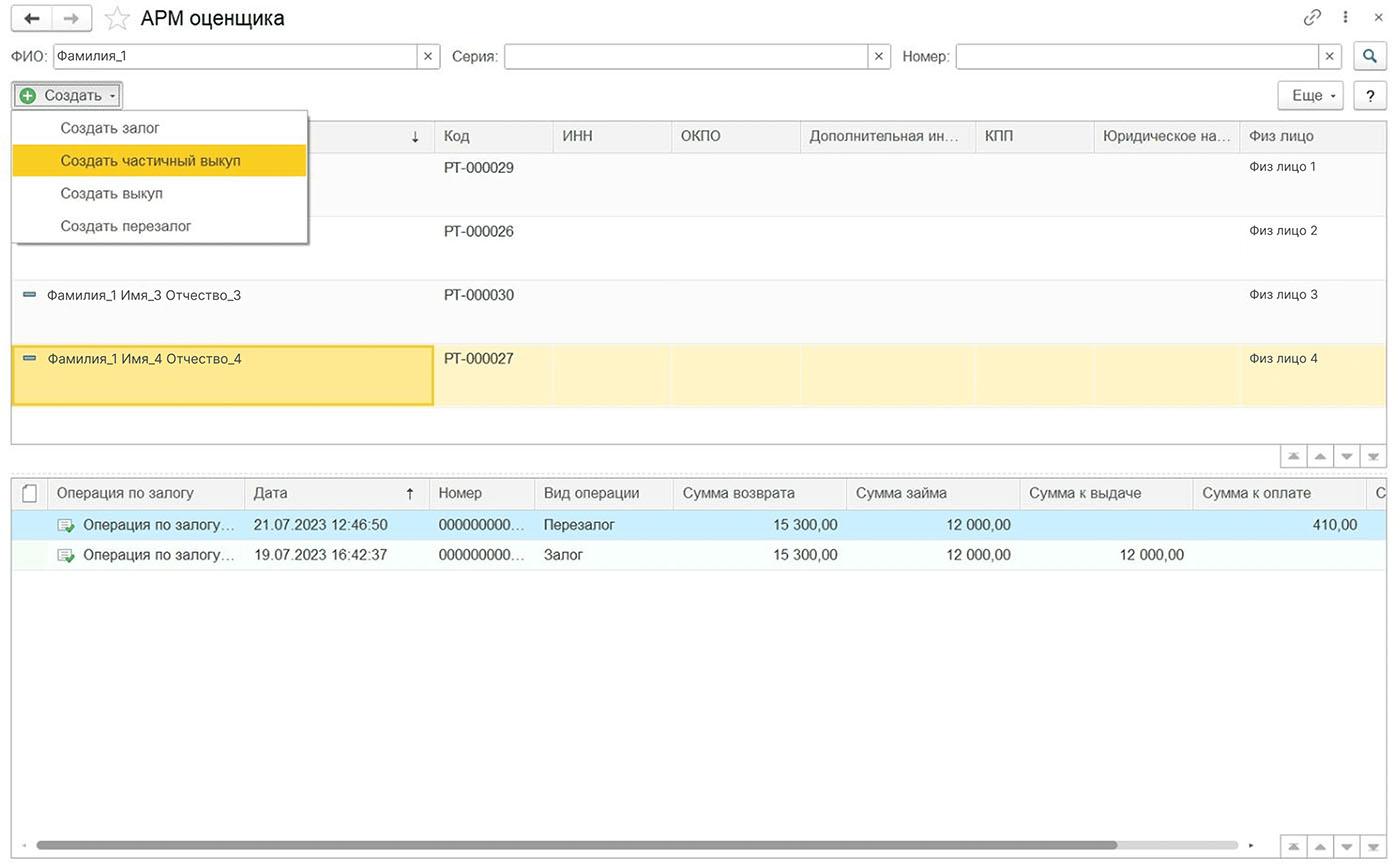Move up one row in the upper list

tap(1320, 456)
